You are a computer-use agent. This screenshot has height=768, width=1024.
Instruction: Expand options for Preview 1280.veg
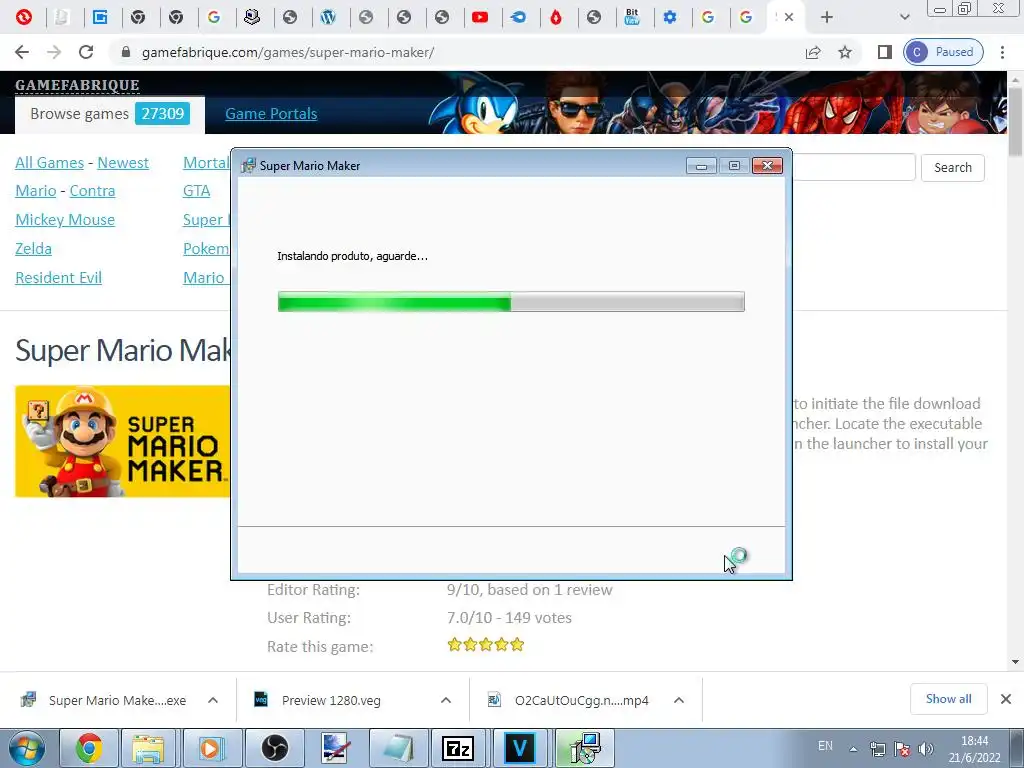(446, 700)
